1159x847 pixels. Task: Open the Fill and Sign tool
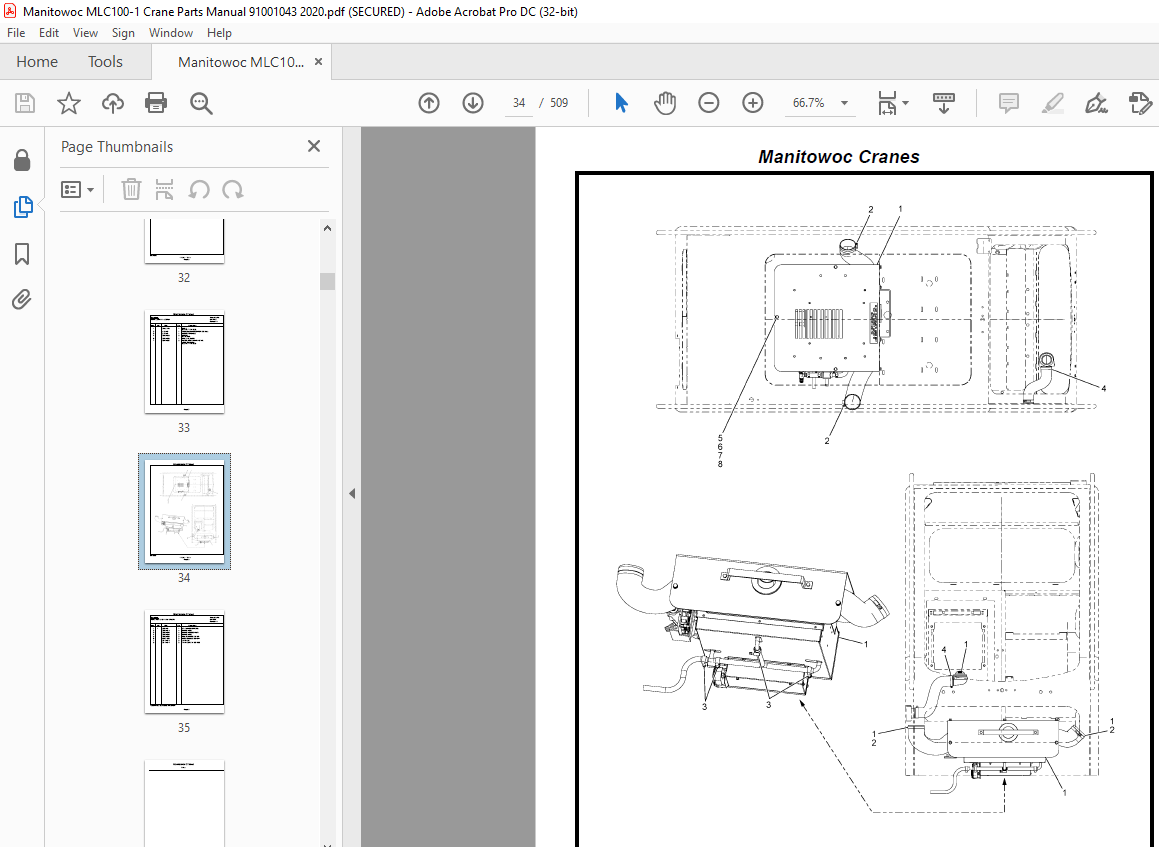point(1096,103)
